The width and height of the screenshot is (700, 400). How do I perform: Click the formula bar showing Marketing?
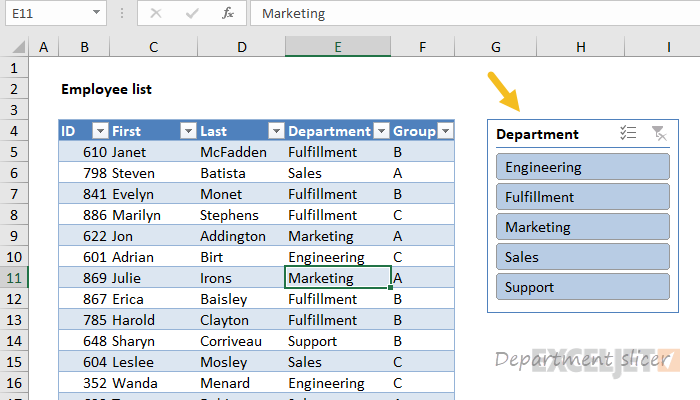click(475, 13)
